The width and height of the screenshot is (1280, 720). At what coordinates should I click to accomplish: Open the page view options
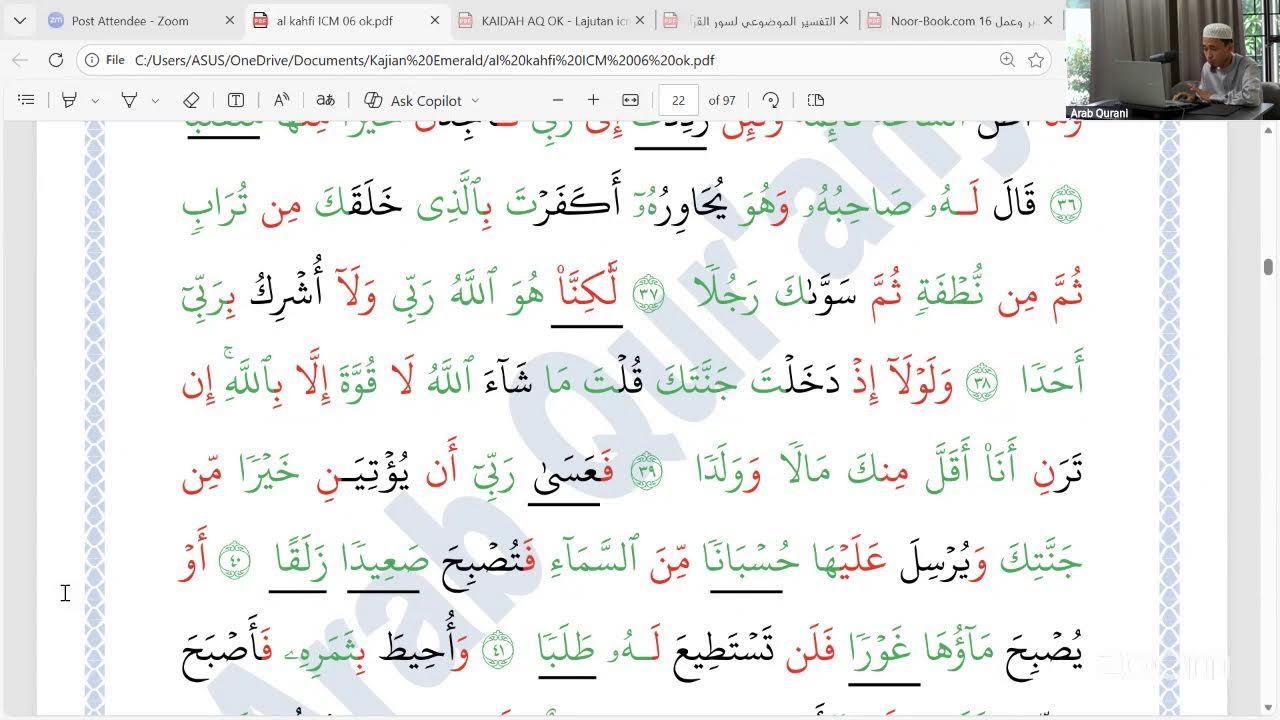click(816, 100)
